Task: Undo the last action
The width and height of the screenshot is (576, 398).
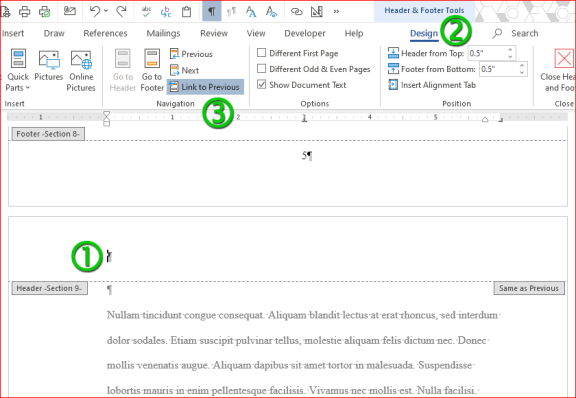Action: pyautogui.click(x=95, y=11)
